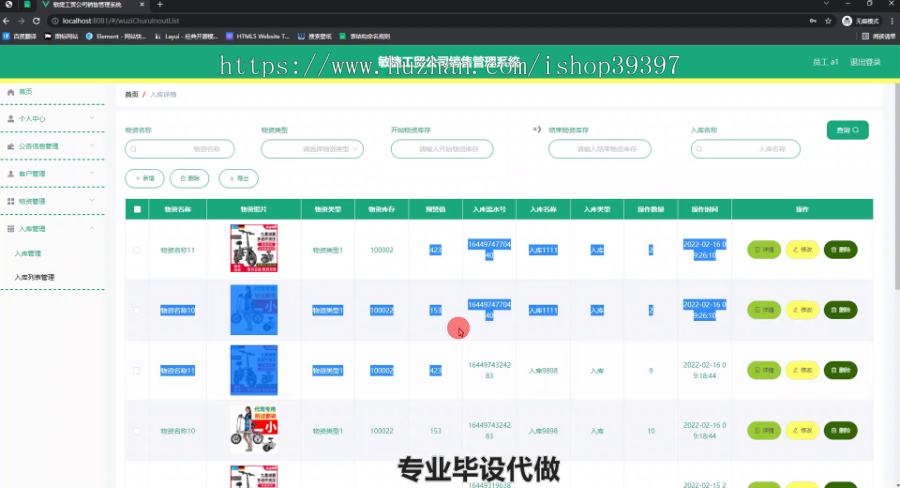The image size is (900, 488).
Task: Click the 新增 add button
Action: pos(145,179)
